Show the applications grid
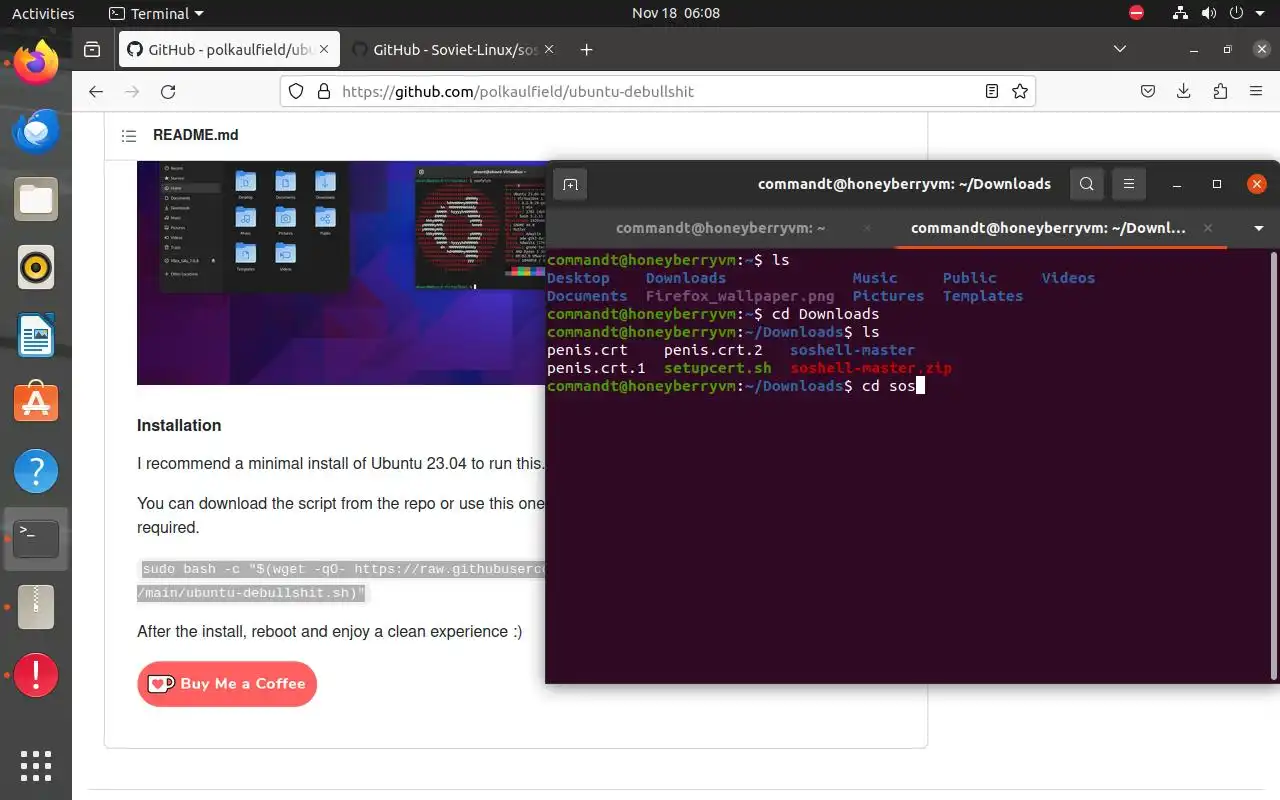Screen dimensions: 1280x800 tap(36, 765)
